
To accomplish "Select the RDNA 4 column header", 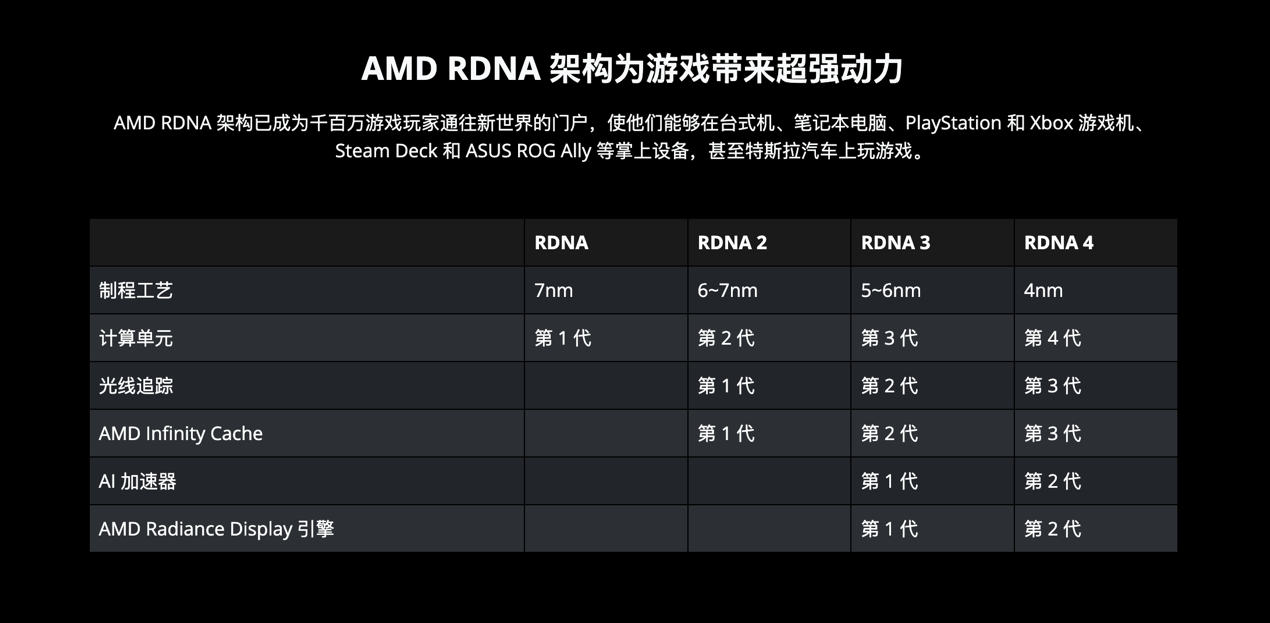I will [x=1059, y=242].
